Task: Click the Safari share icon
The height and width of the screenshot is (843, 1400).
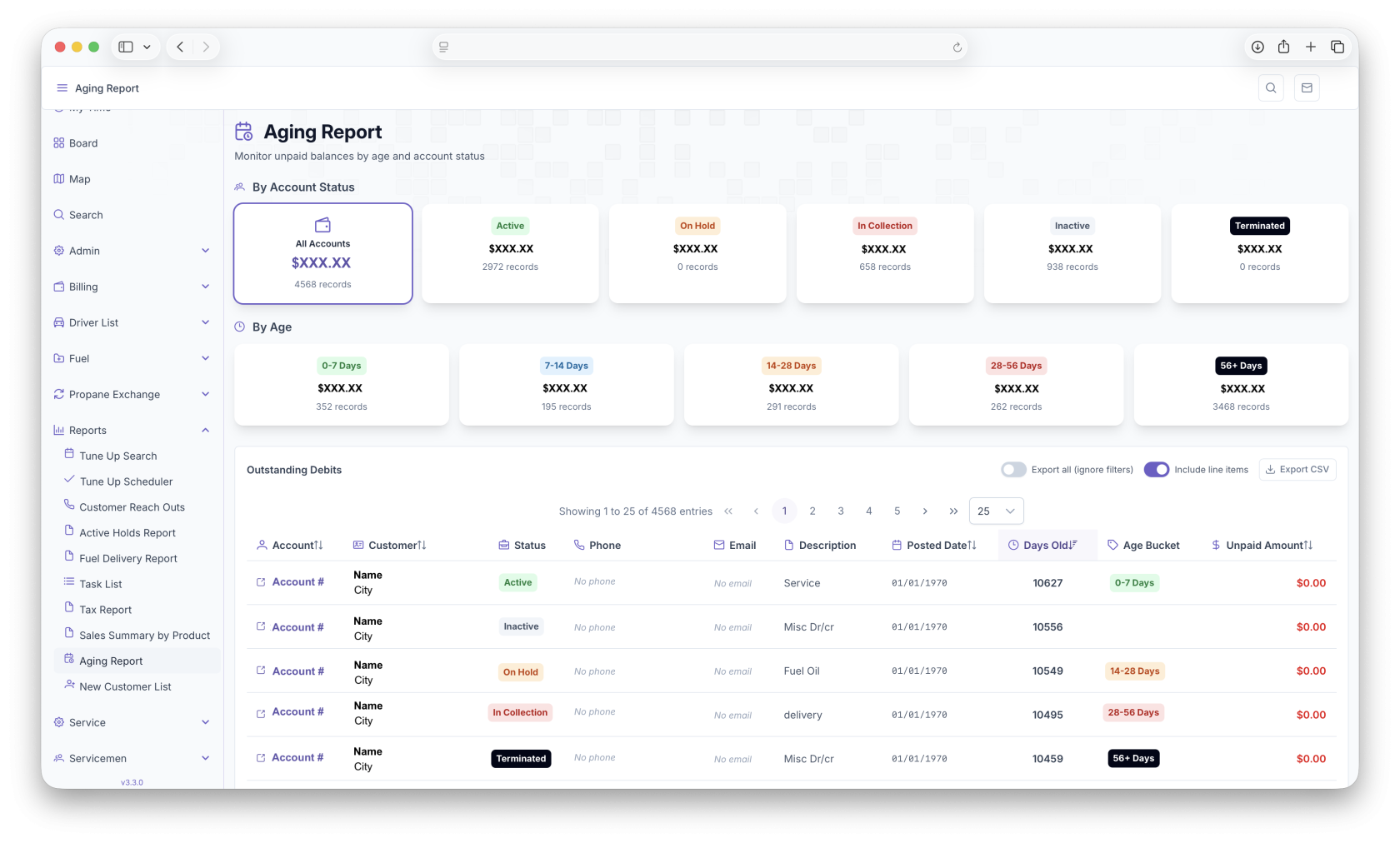Action: click(x=1283, y=47)
